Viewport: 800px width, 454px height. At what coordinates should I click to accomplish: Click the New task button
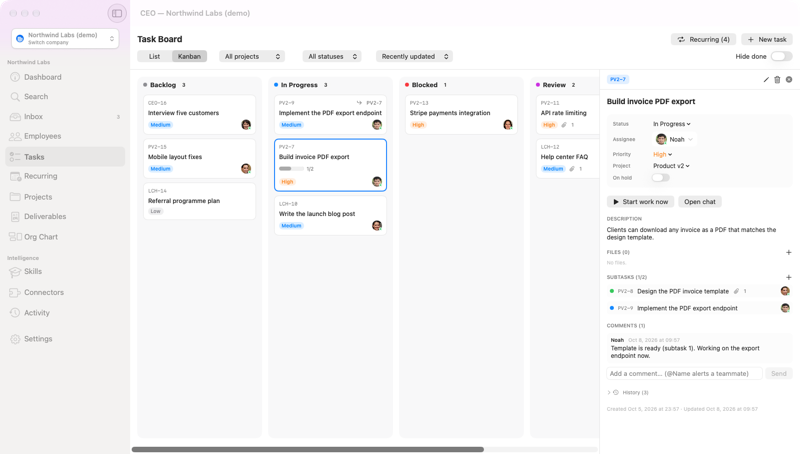pos(767,39)
